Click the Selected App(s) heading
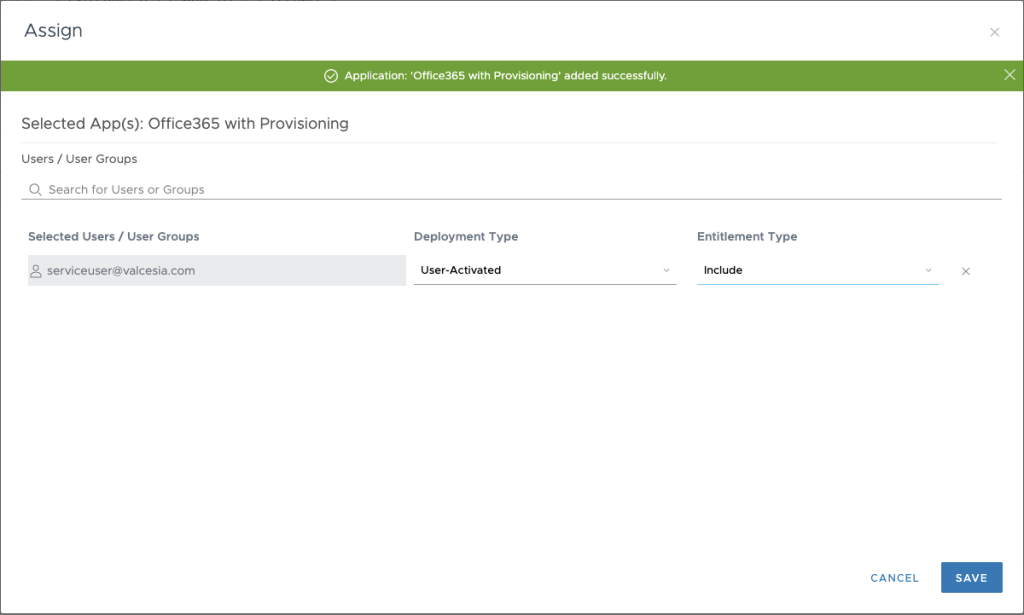 [185, 124]
